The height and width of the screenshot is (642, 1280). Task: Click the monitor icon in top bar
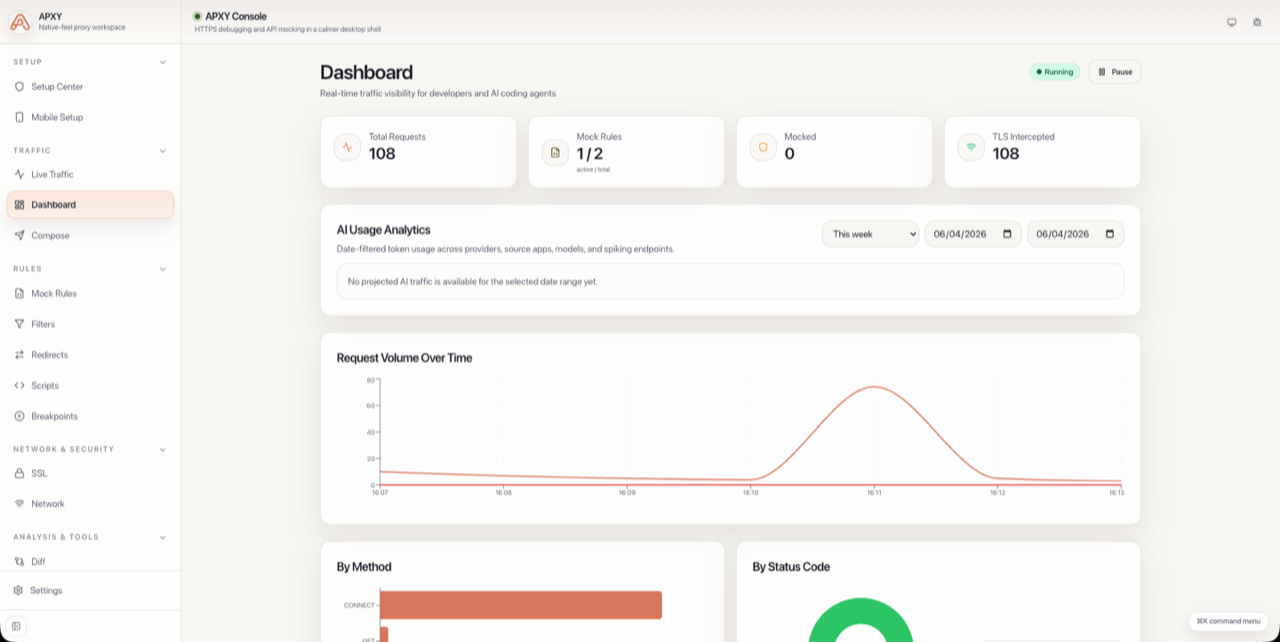click(1231, 22)
